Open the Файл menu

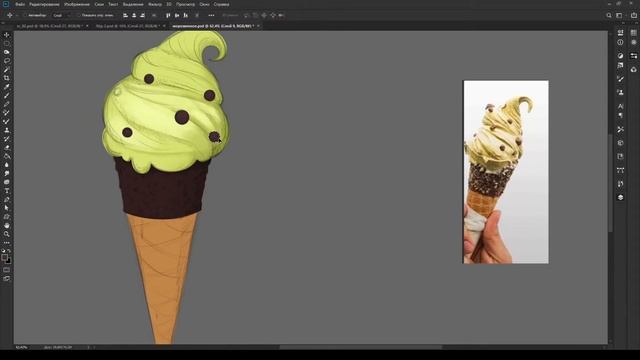pos(20,4)
